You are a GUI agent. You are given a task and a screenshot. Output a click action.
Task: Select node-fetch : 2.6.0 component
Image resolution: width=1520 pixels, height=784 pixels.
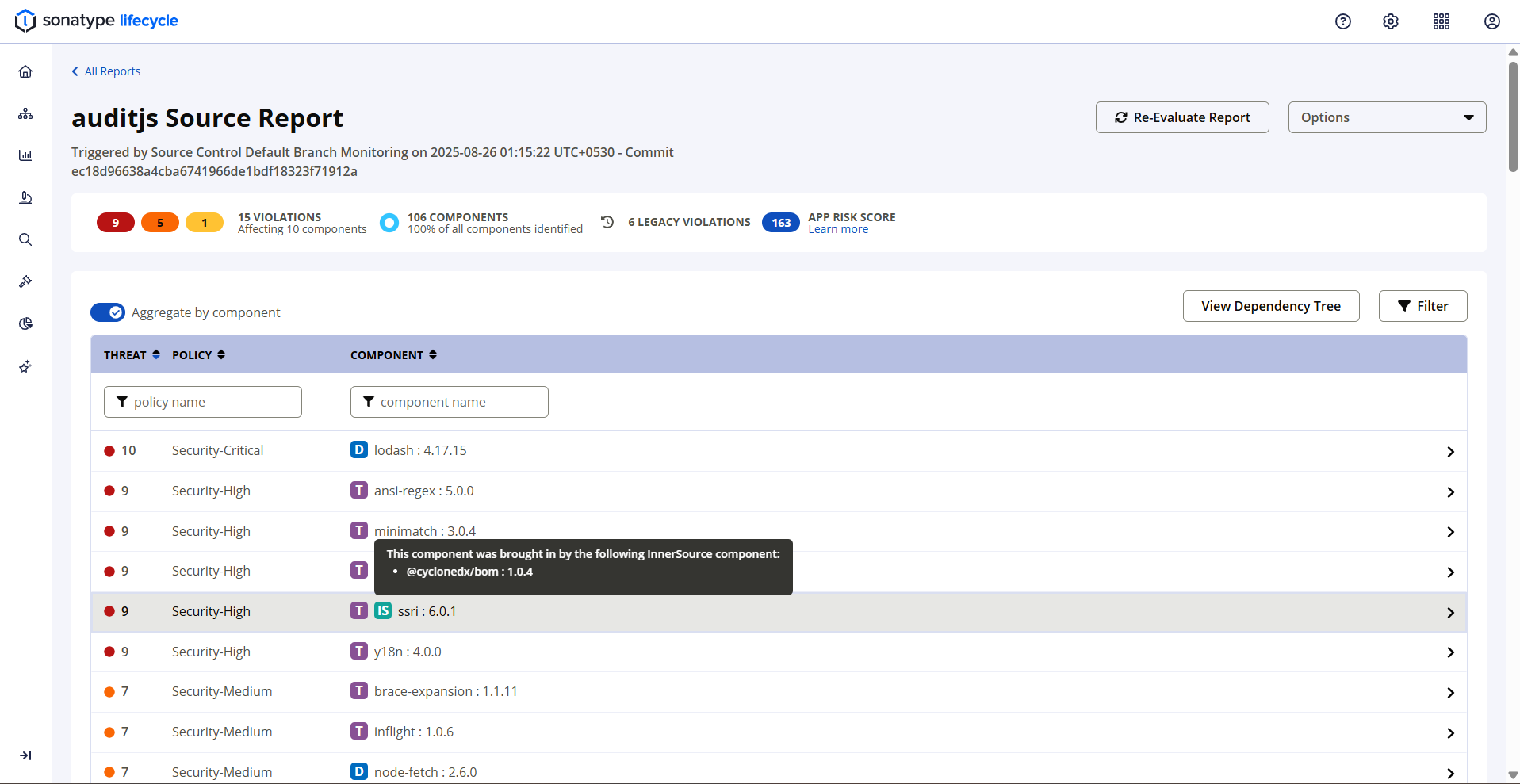point(426,772)
